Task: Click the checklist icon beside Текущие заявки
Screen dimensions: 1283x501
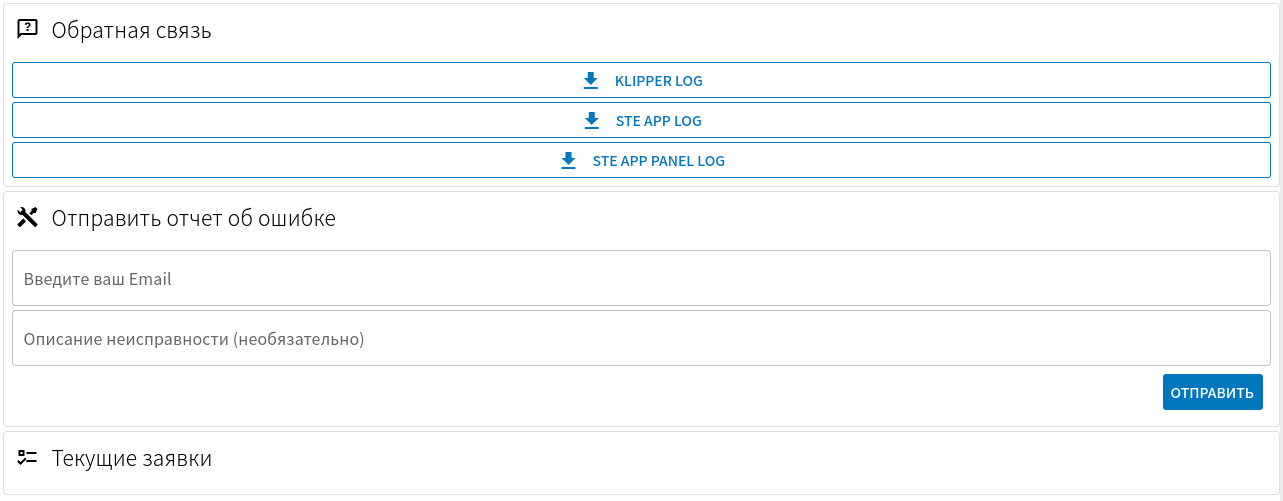Action: pyautogui.click(x=28, y=458)
